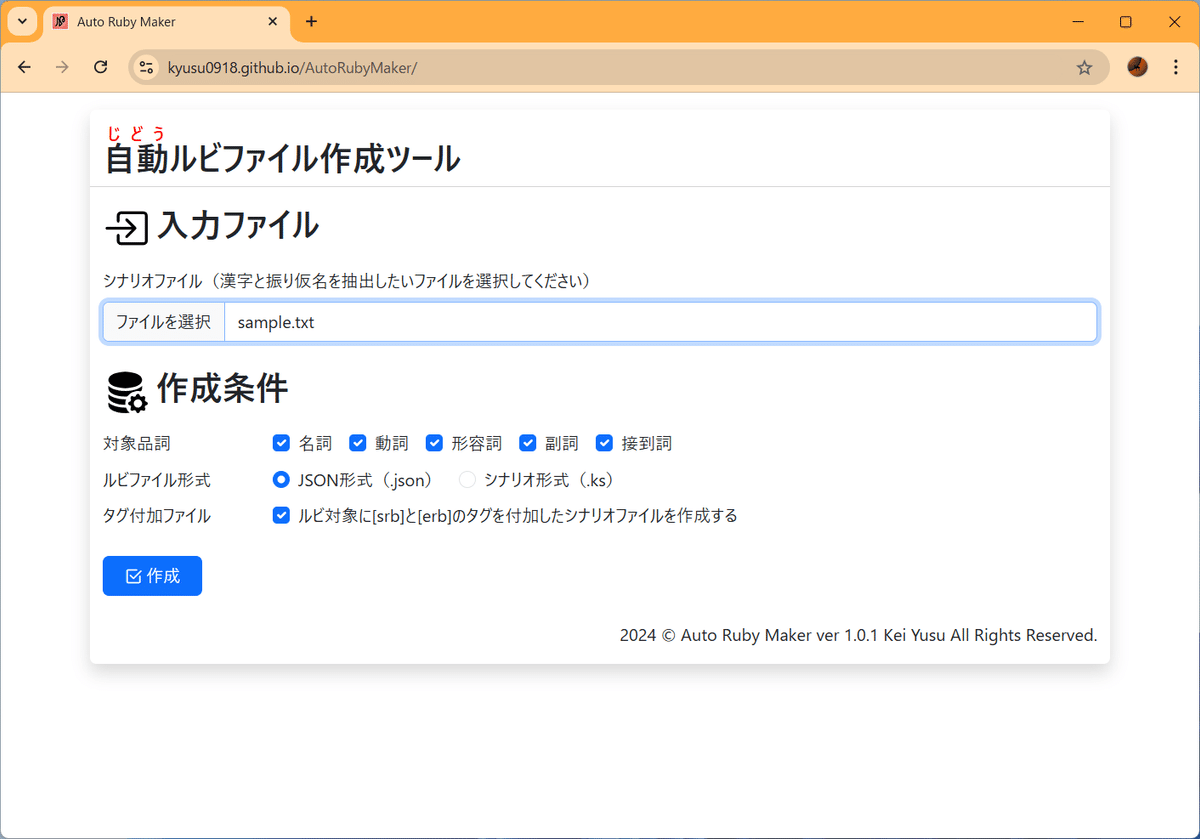Select the Auto Ruby Maker tab

pos(166,22)
